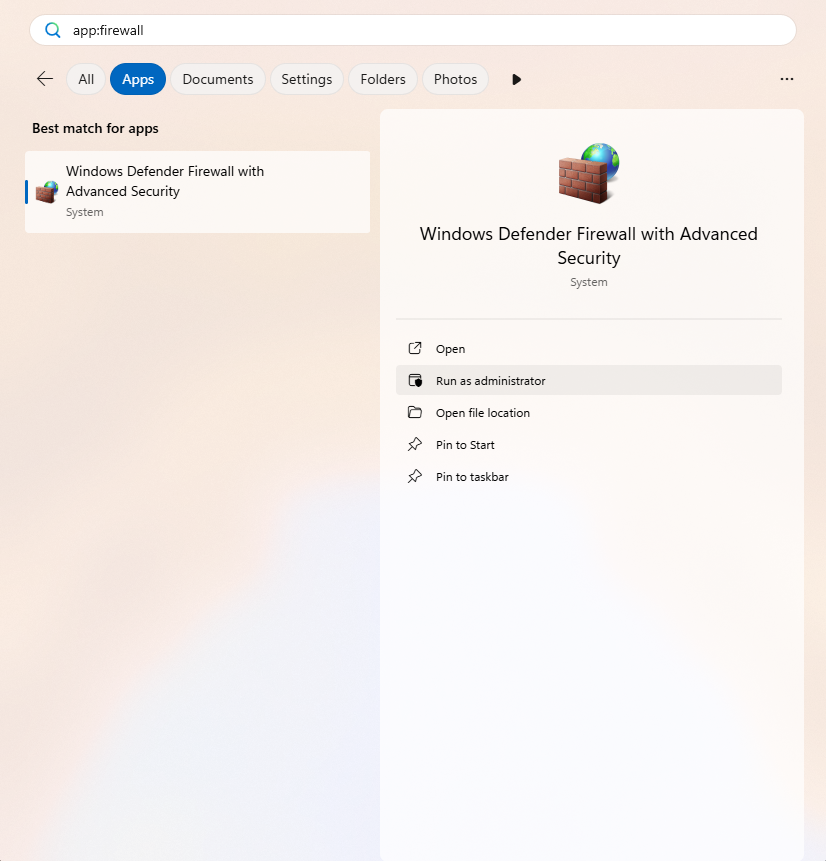Image resolution: width=826 pixels, height=861 pixels.
Task: Click the Pin to Start pin icon
Action: coord(415,445)
